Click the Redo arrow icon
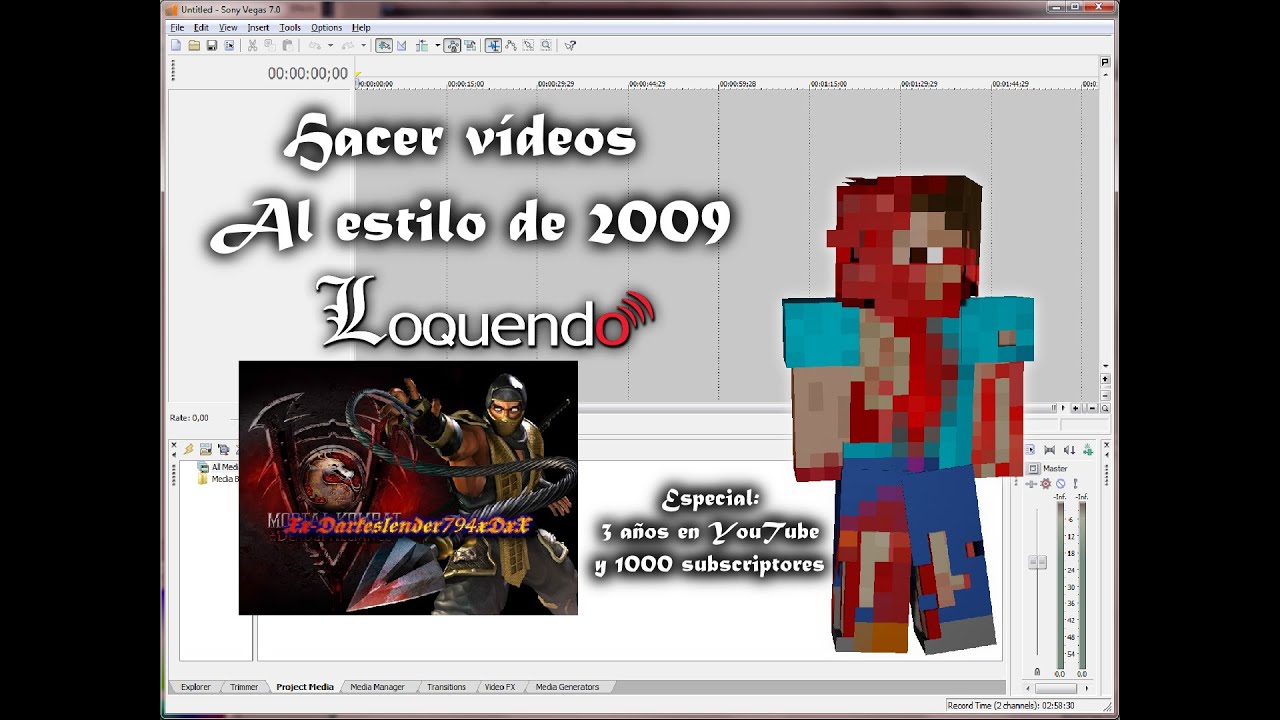The height and width of the screenshot is (720, 1280). tap(348, 45)
